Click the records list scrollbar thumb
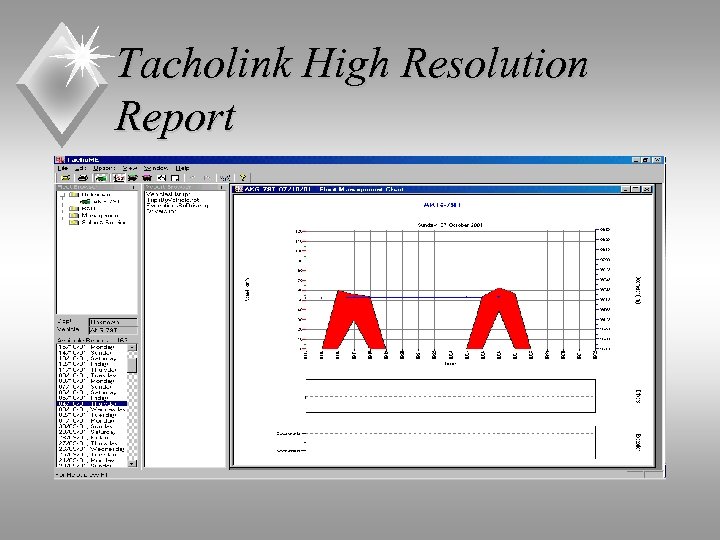Viewport: 720px width, 540px height. (132, 365)
